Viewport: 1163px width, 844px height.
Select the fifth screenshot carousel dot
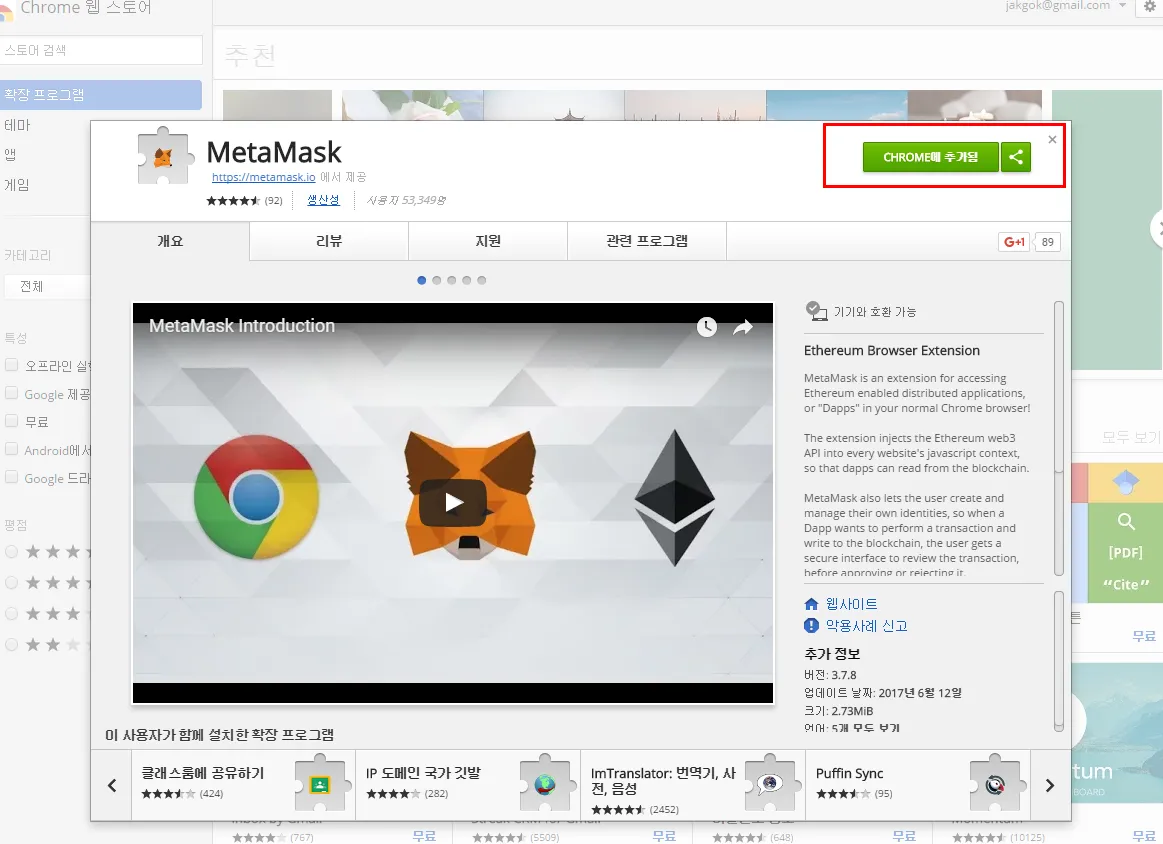click(481, 280)
